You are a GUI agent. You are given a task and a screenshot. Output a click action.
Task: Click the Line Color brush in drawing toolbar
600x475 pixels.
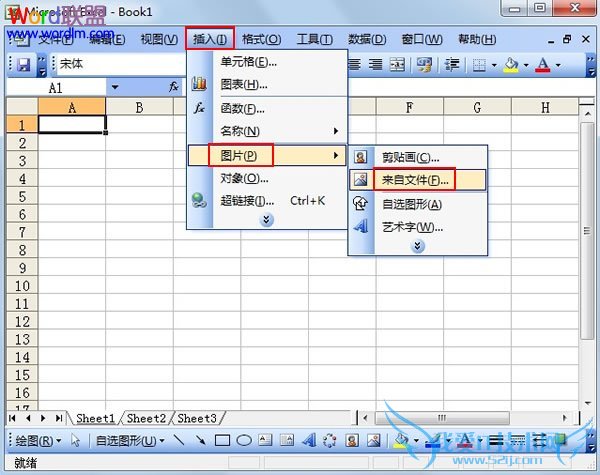click(432, 441)
